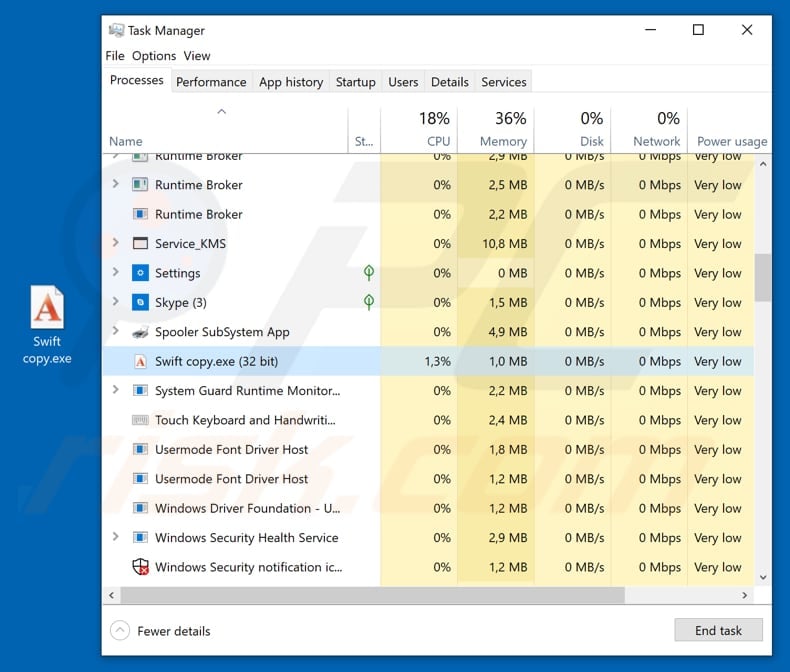Click the Fewer details link
This screenshot has width=790, height=672.
click(x=173, y=631)
